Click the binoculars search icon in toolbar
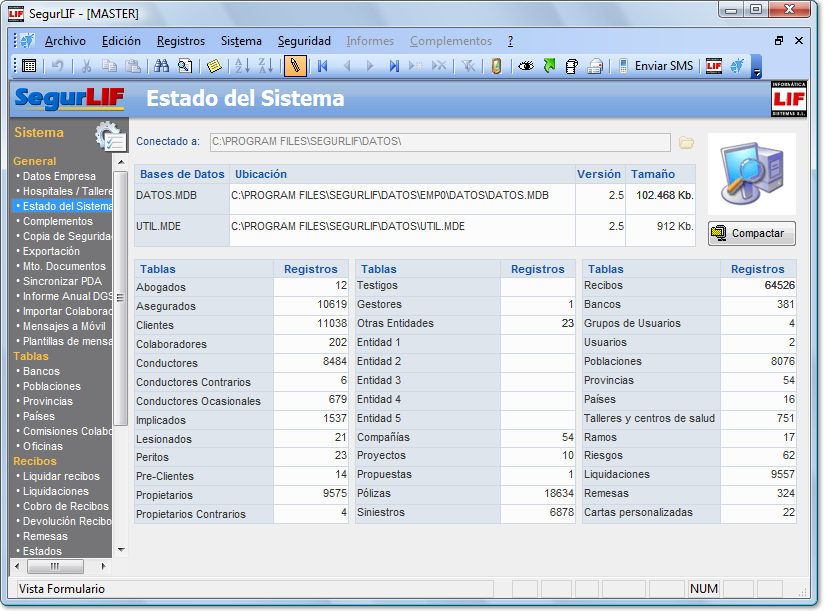824x611 pixels. click(x=161, y=66)
